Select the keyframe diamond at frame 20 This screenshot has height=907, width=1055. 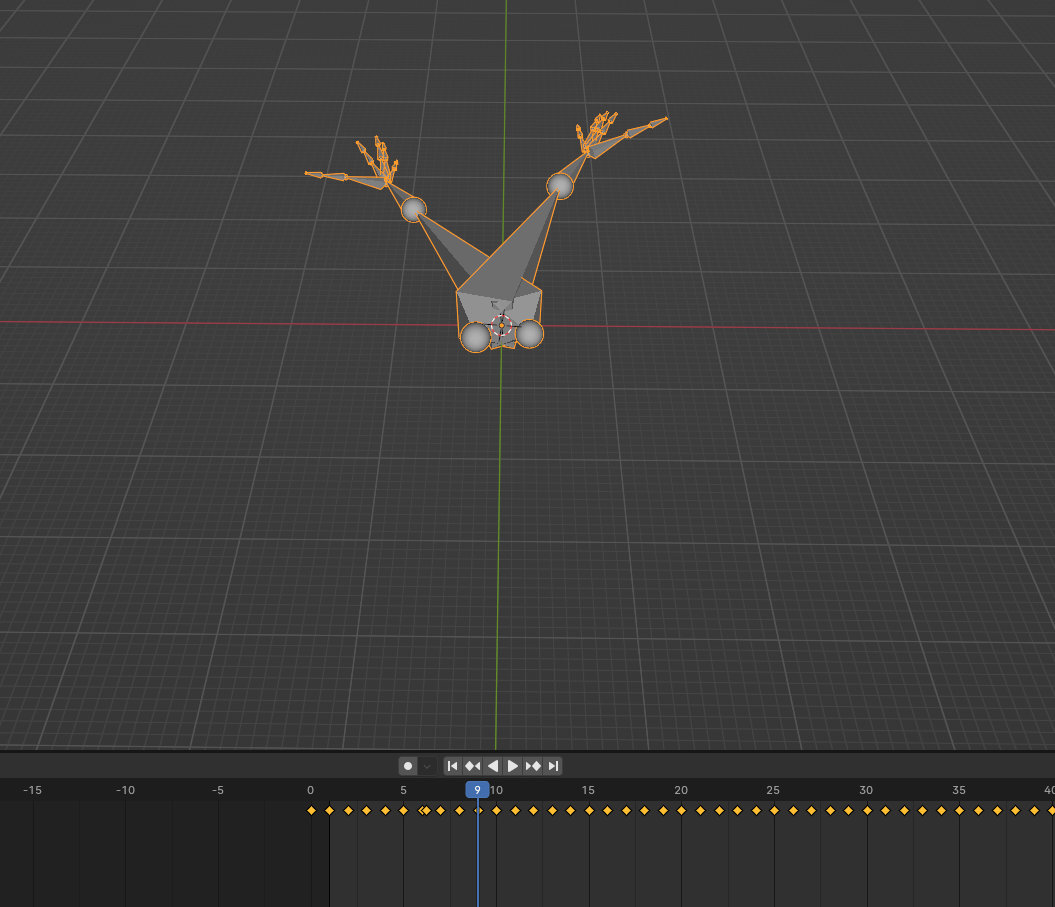point(681,810)
